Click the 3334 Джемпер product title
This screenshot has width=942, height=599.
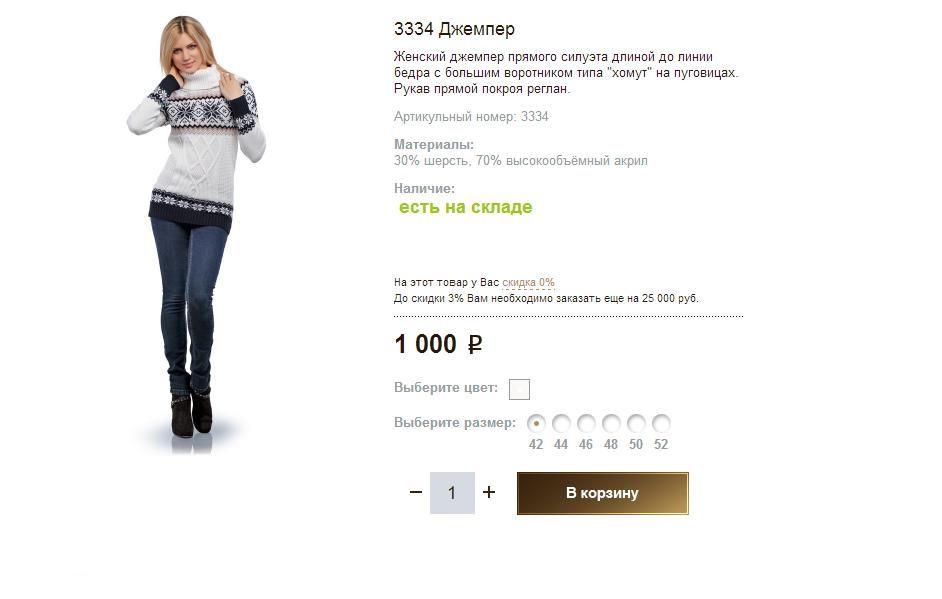coord(454,29)
